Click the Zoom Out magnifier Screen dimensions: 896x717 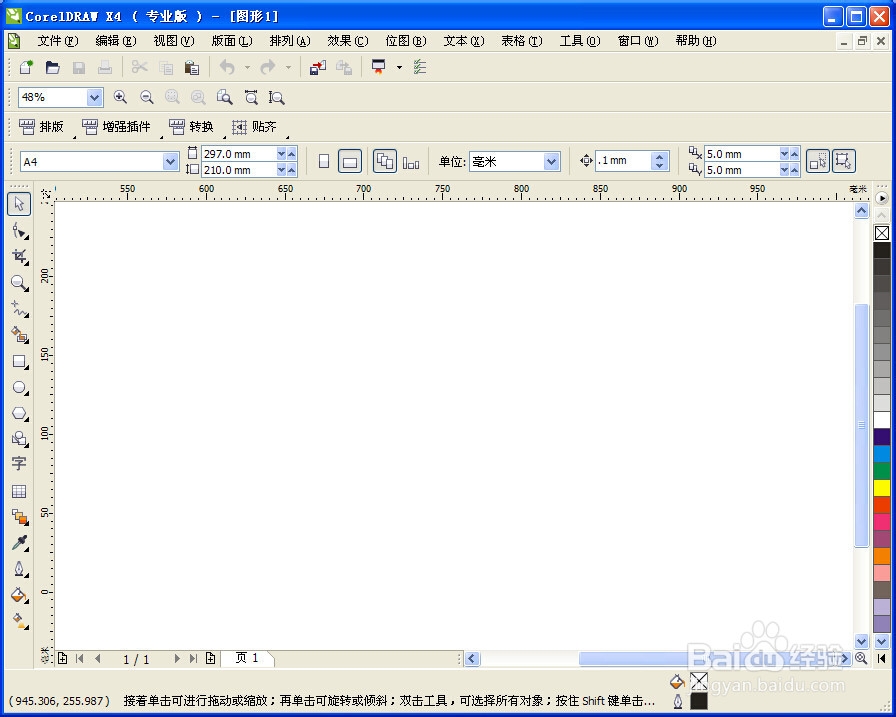147,97
